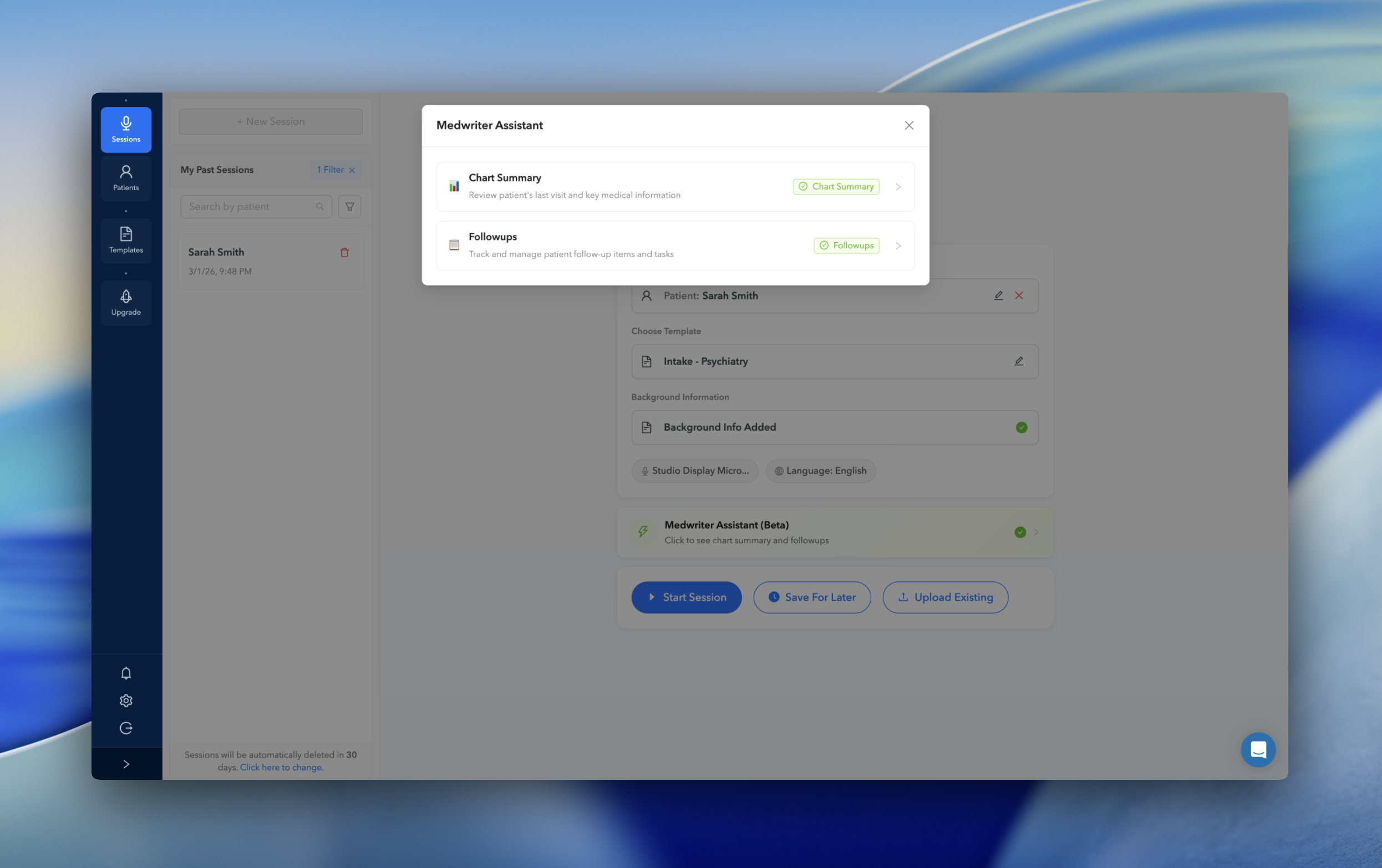
Task: Expand the sidebar with bottom chevron
Action: (126, 764)
